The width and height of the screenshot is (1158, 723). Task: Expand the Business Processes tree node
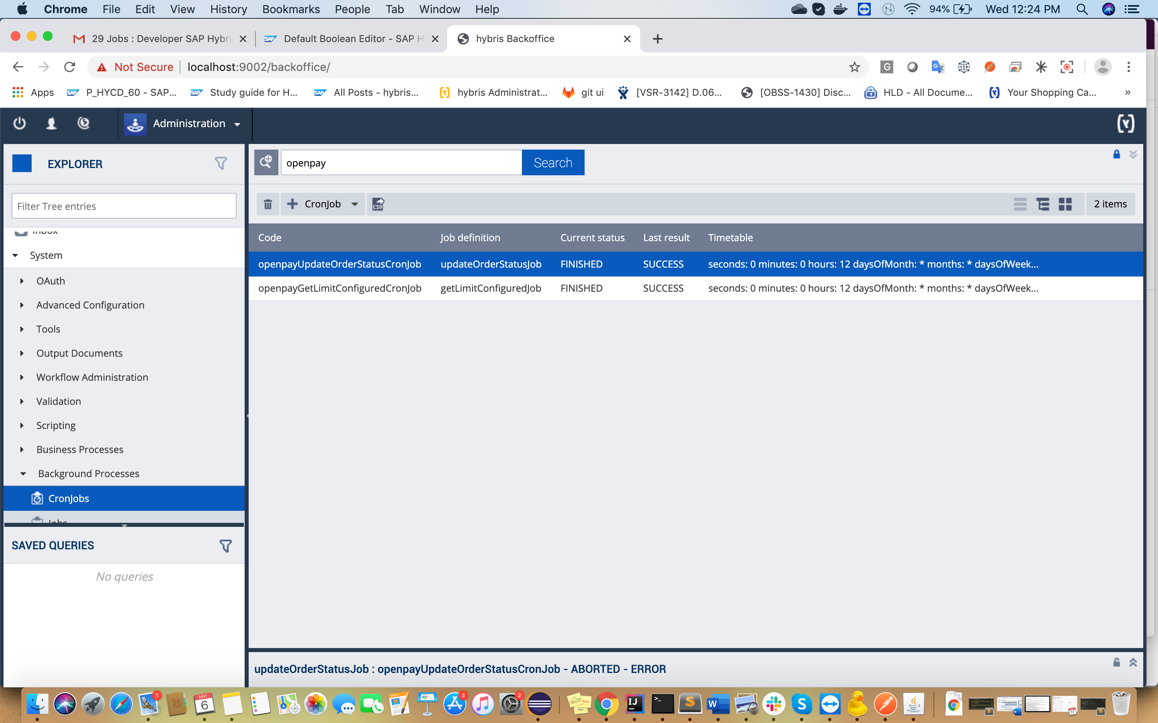click(x=22, y=450)
